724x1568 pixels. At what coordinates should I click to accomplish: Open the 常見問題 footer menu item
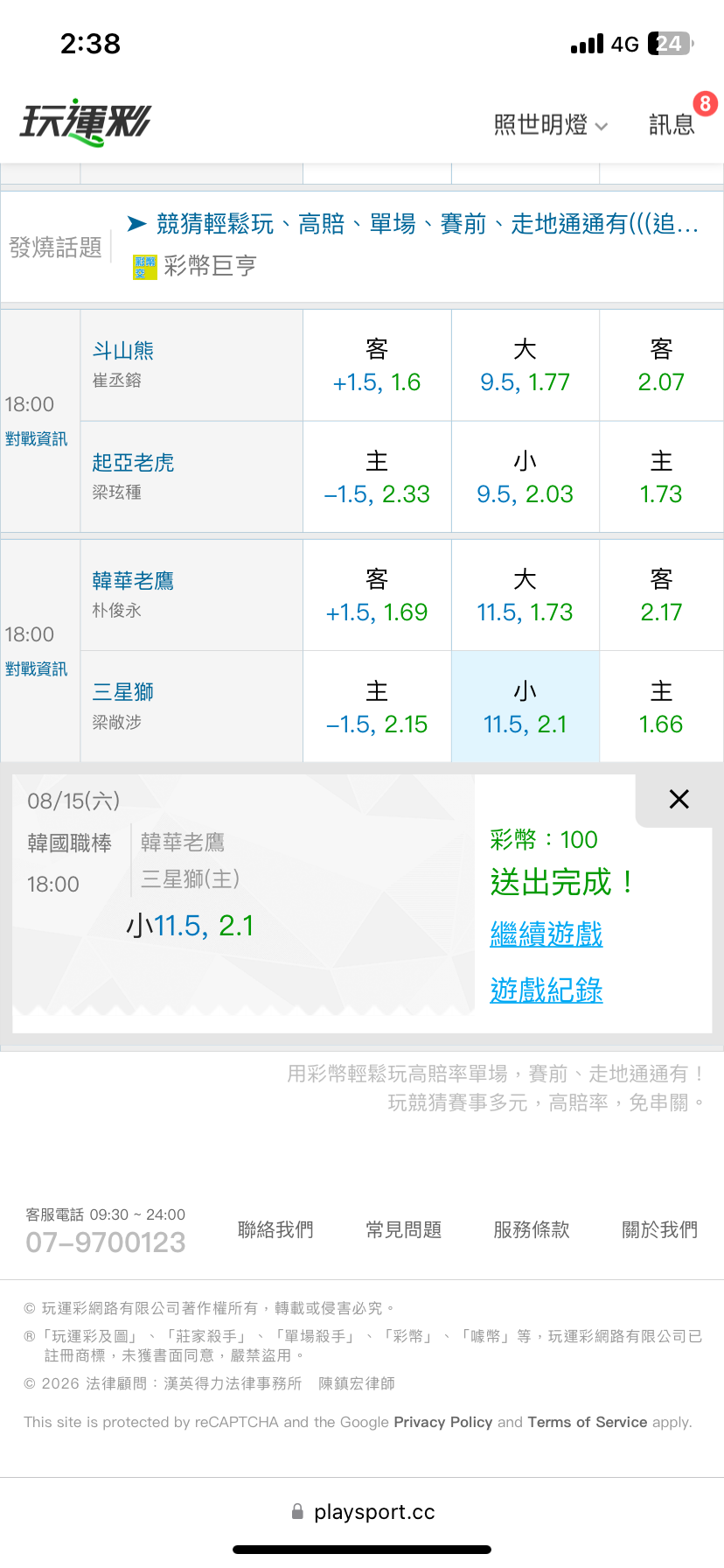404,1229
